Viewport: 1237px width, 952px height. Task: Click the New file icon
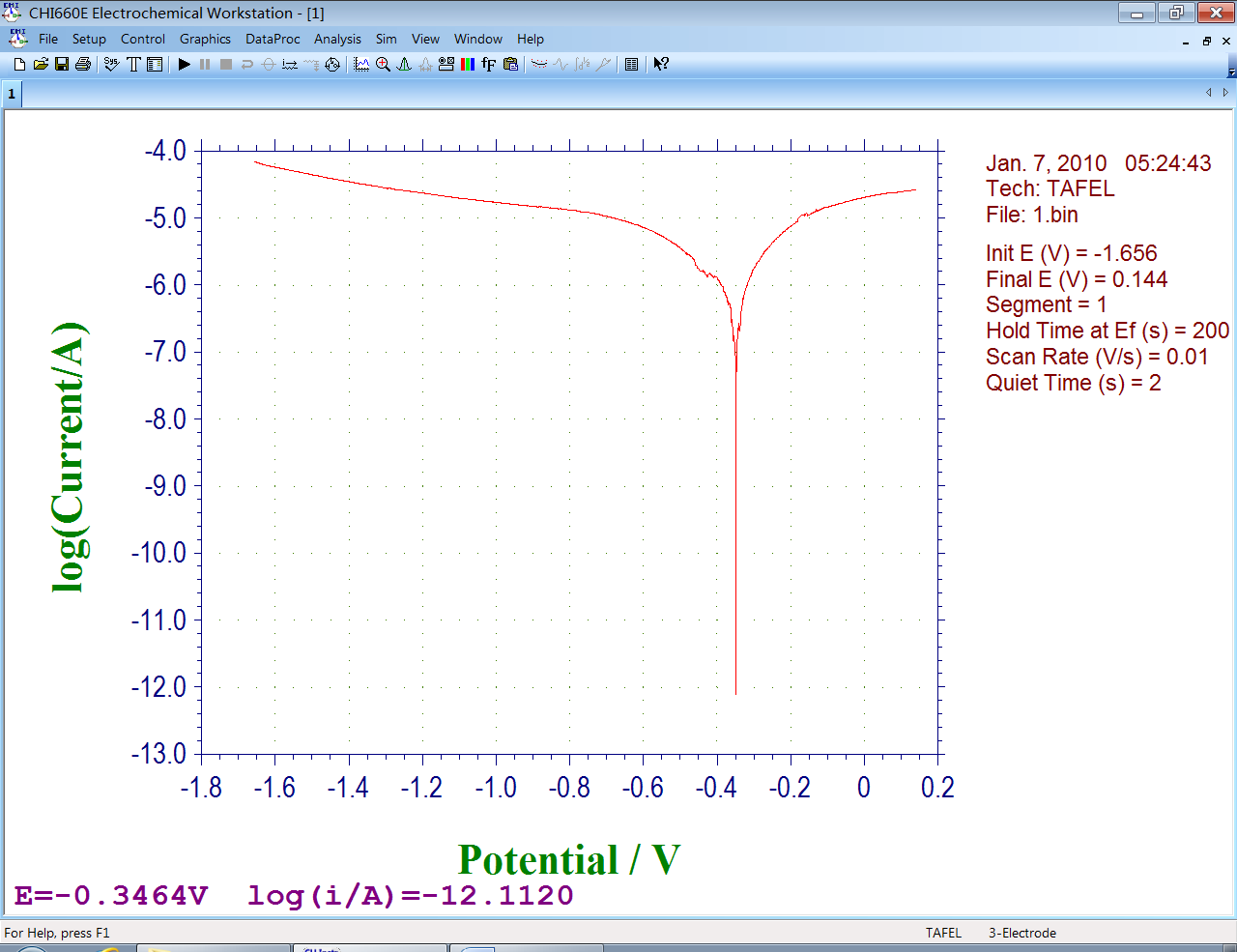[x=19, y=65]
